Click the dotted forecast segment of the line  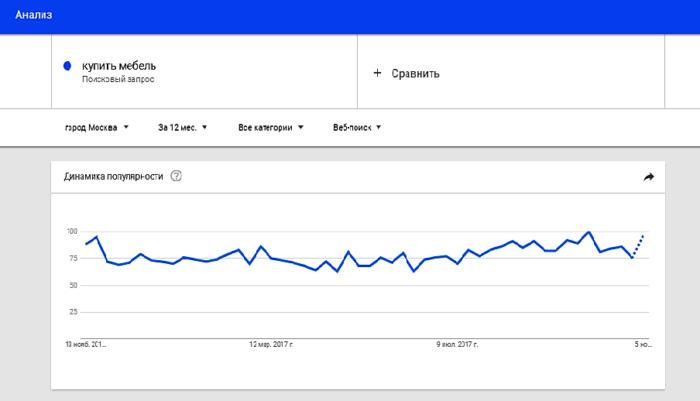pos(638,246)
